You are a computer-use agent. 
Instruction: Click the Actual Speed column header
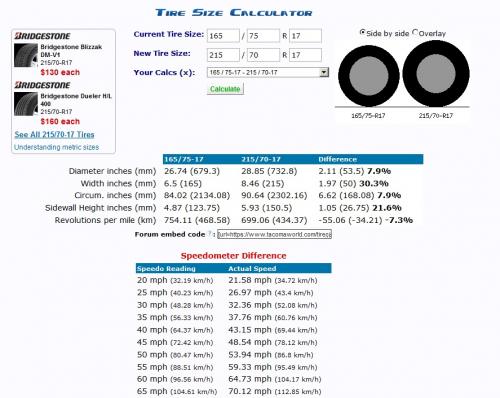coord(252,269)
